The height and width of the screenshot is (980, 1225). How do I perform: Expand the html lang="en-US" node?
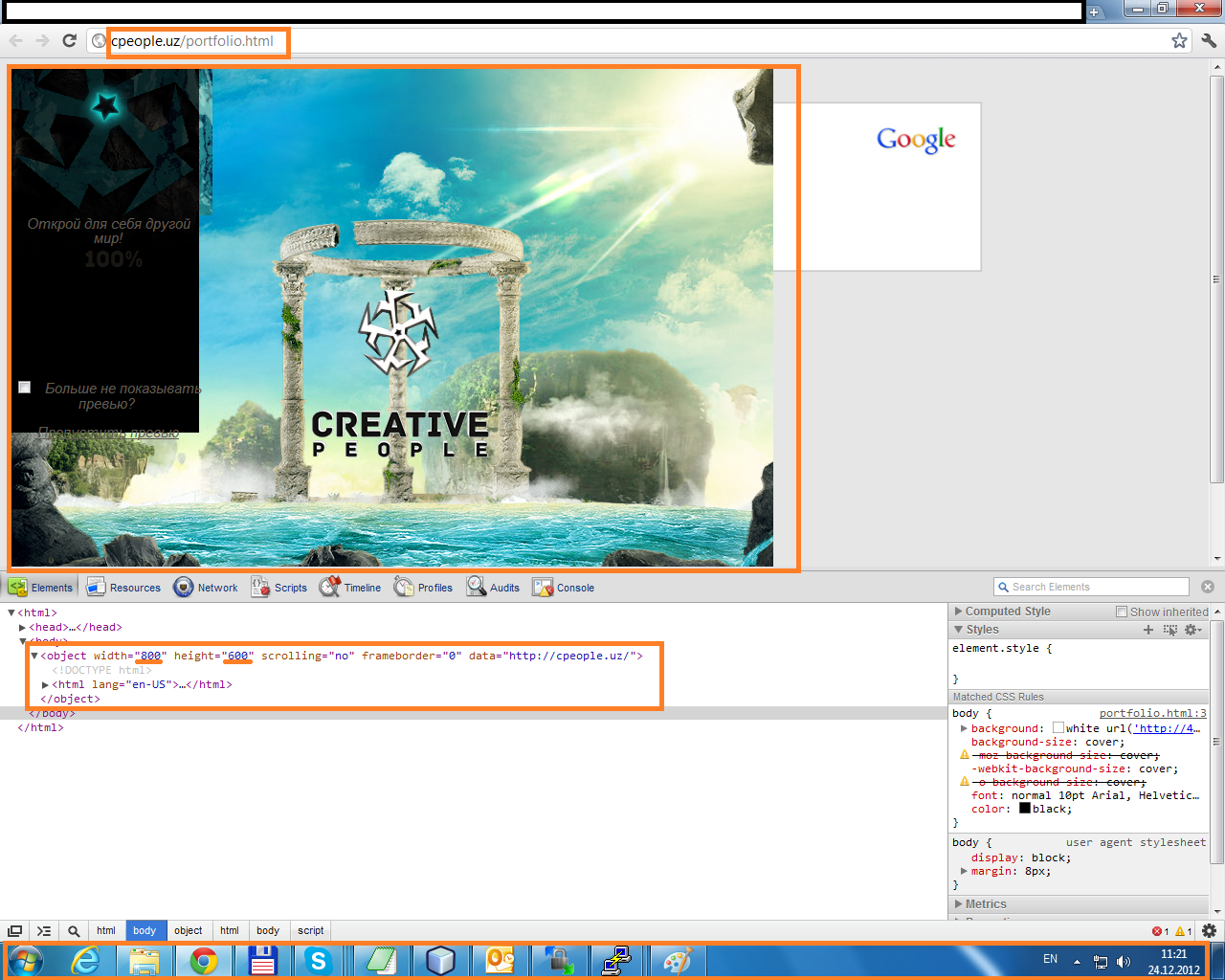coord(46,685)
